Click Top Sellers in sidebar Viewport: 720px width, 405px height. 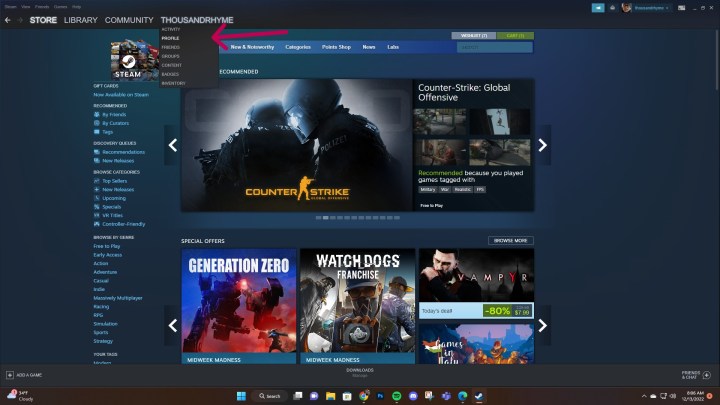[x=115, y=181]
